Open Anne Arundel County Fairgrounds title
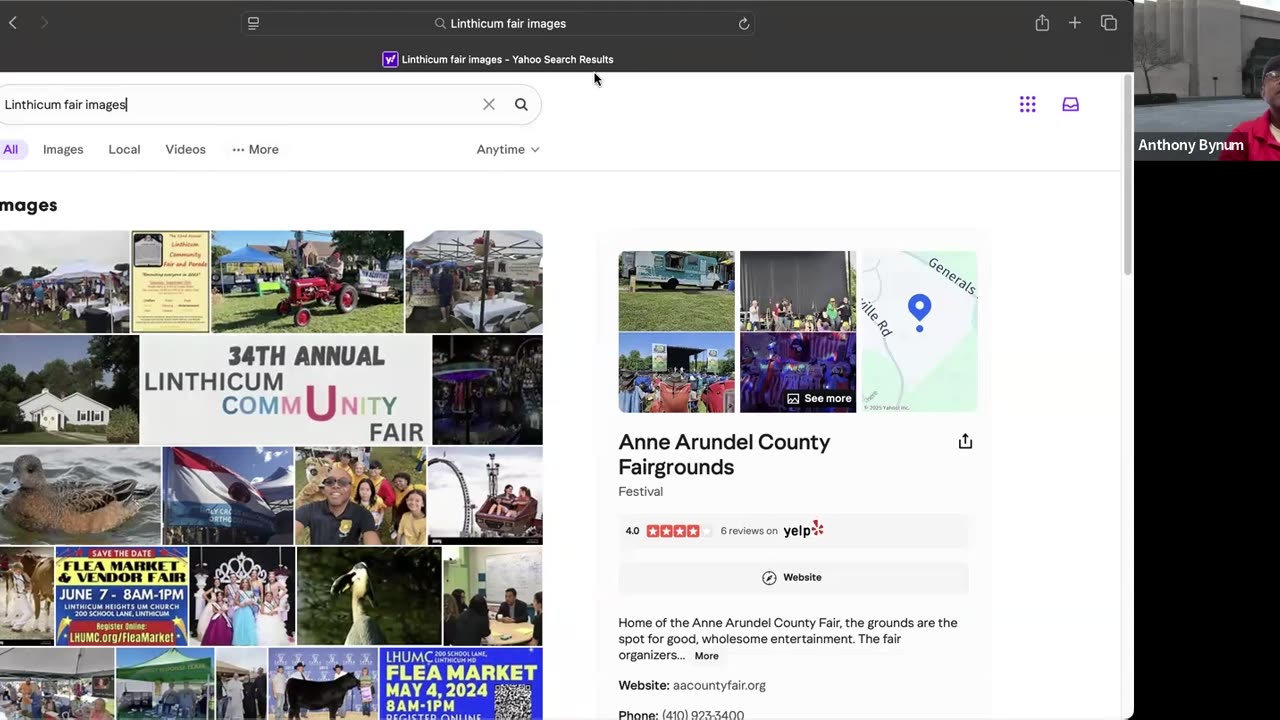 point(724,454)
